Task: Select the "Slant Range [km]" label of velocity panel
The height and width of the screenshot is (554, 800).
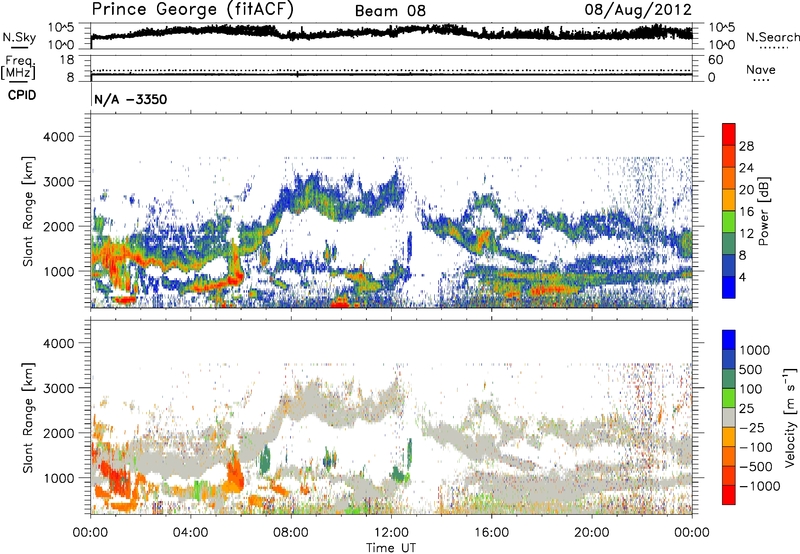Action: click(x=28, y=417)
